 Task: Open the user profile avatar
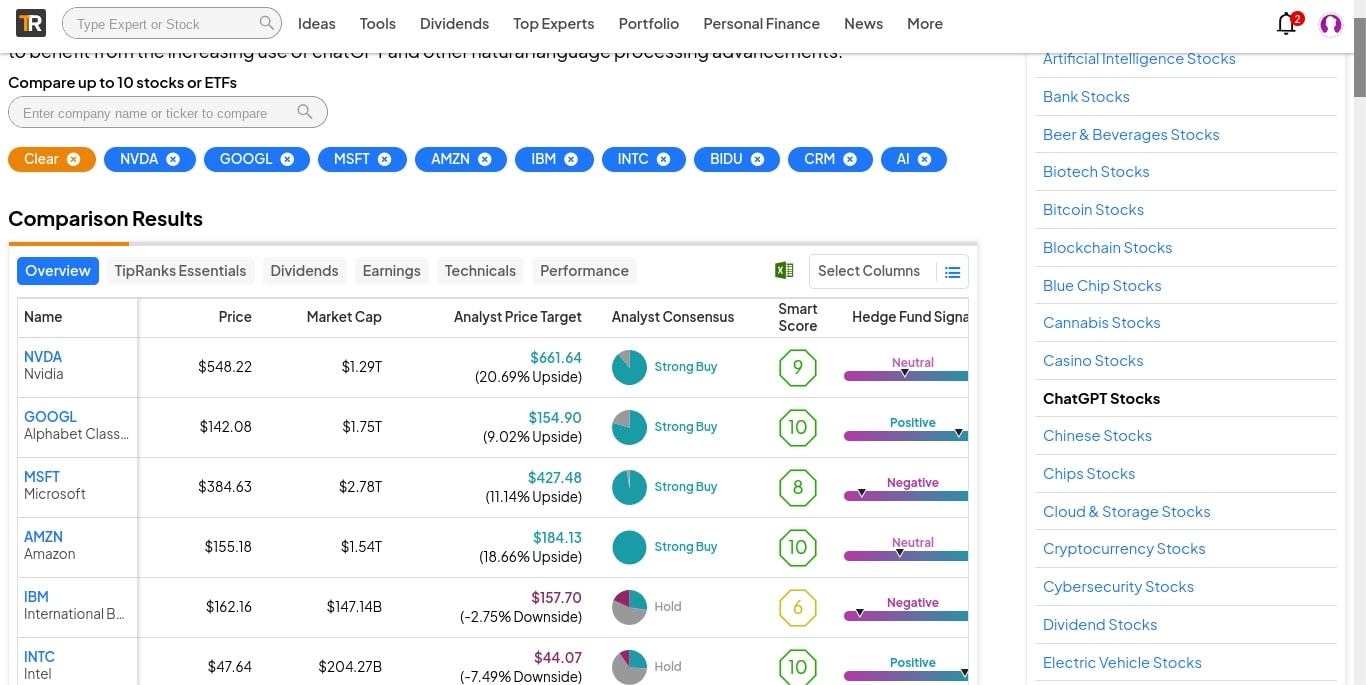(x=1330, y=24)
